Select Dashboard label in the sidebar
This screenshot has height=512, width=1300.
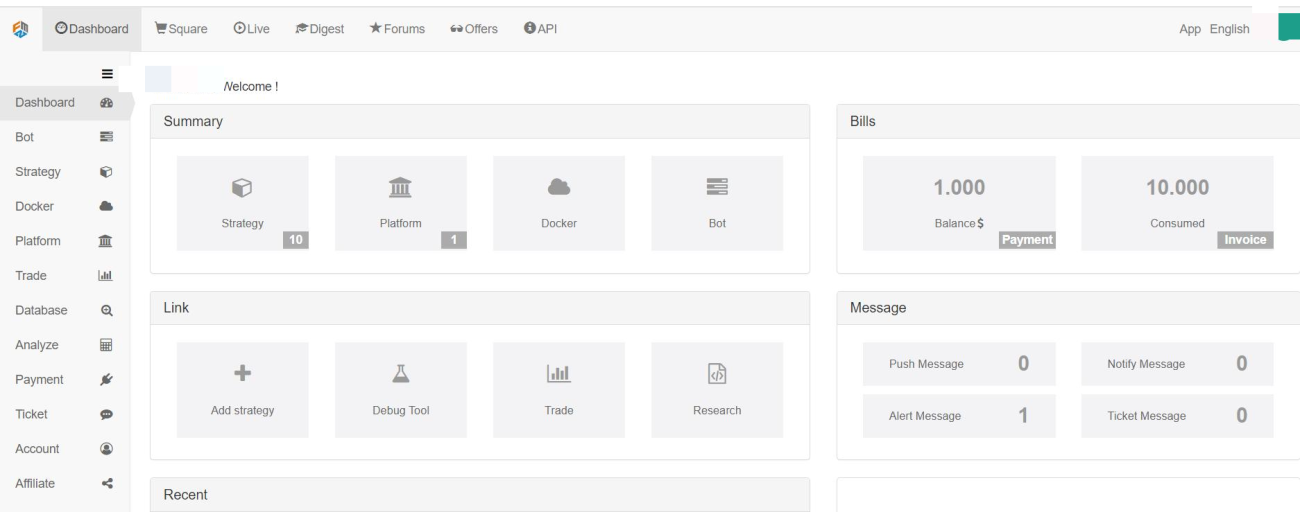[45, 103]
